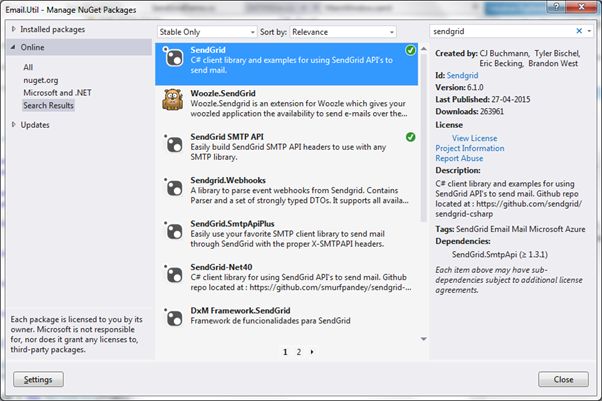Select the nuget.org source
This screenshot has width=602, height=401.
point(41,80)
